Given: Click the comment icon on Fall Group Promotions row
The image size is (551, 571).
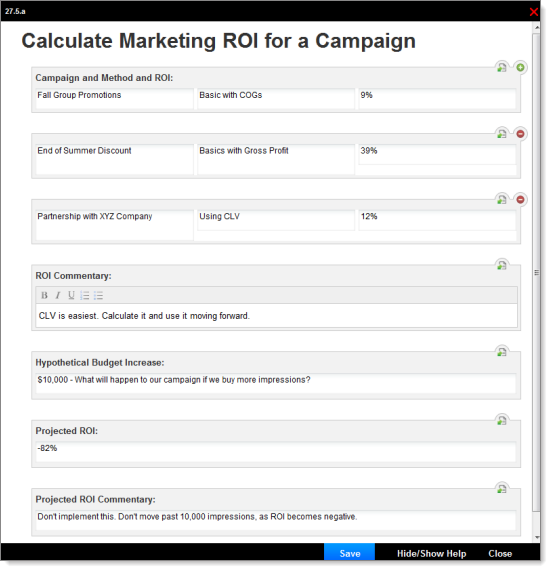Looking at the screenshot, I should [x=502, y=67].
